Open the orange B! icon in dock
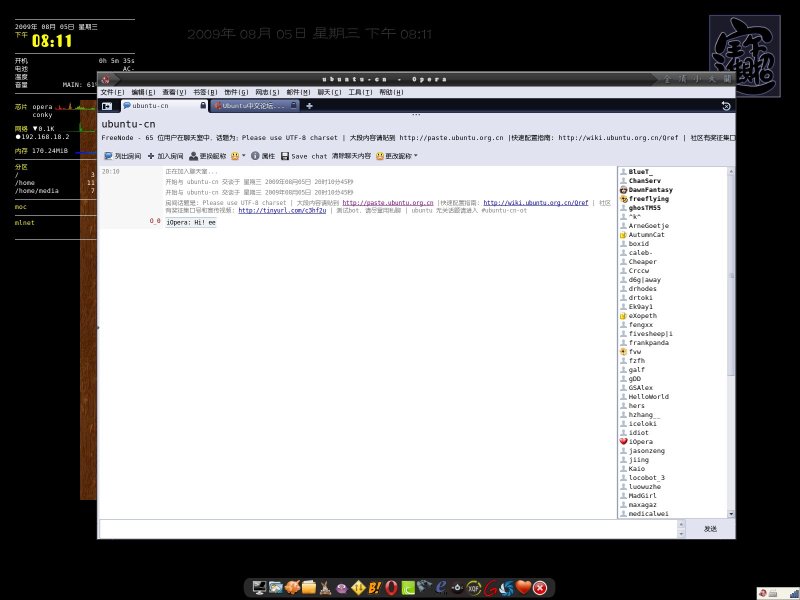Viewport: 800px width, 600px height. coord(374,588)
